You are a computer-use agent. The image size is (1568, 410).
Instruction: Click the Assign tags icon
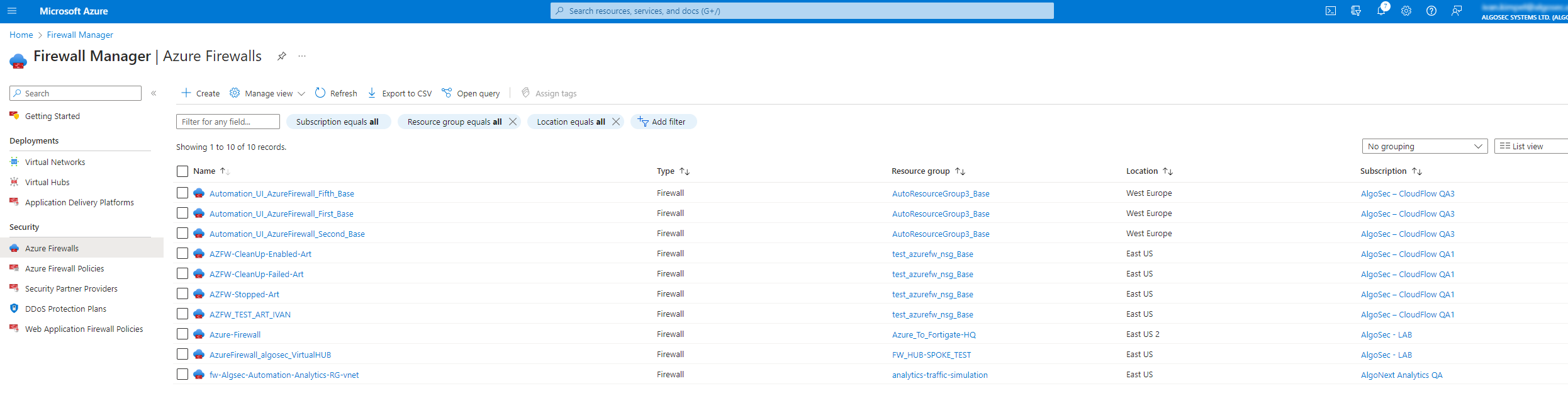tap(525, 93)
